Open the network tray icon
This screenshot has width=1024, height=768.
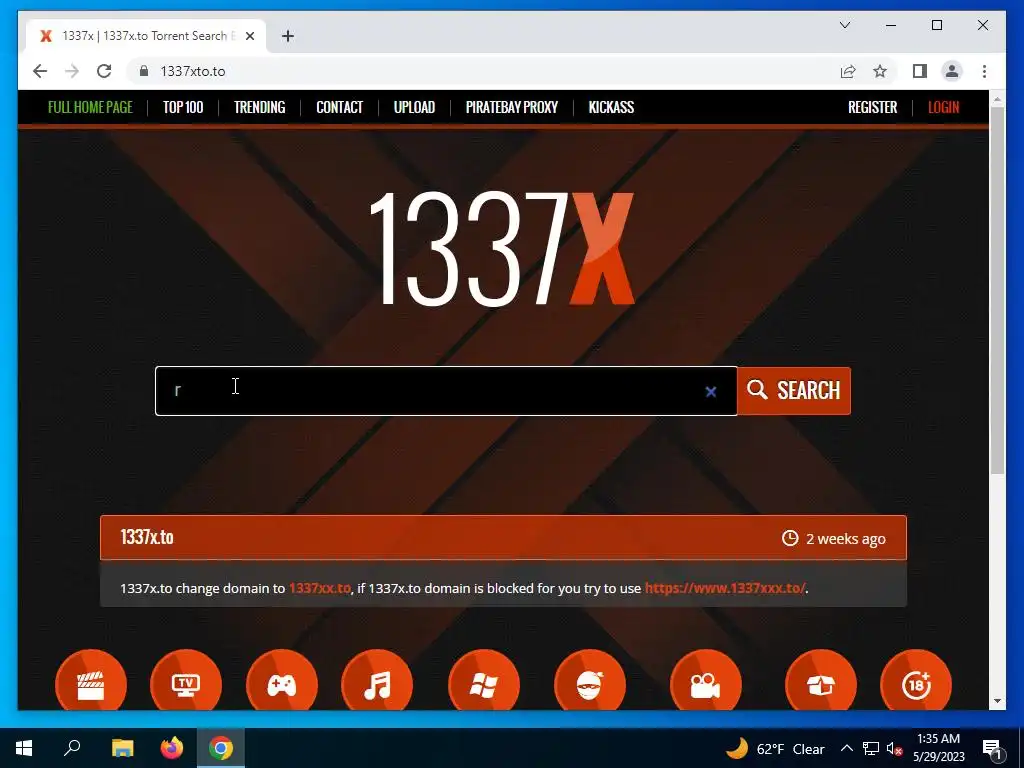tap(871, 748)
